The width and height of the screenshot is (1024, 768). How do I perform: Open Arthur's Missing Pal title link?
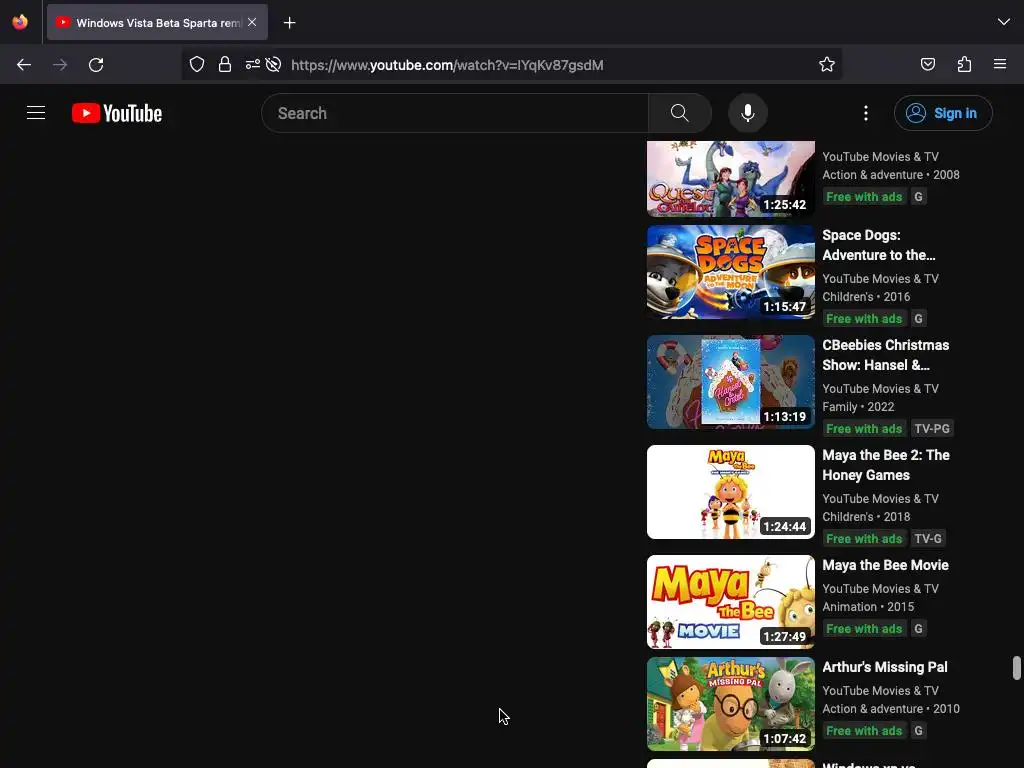click(x=885, y=667)
